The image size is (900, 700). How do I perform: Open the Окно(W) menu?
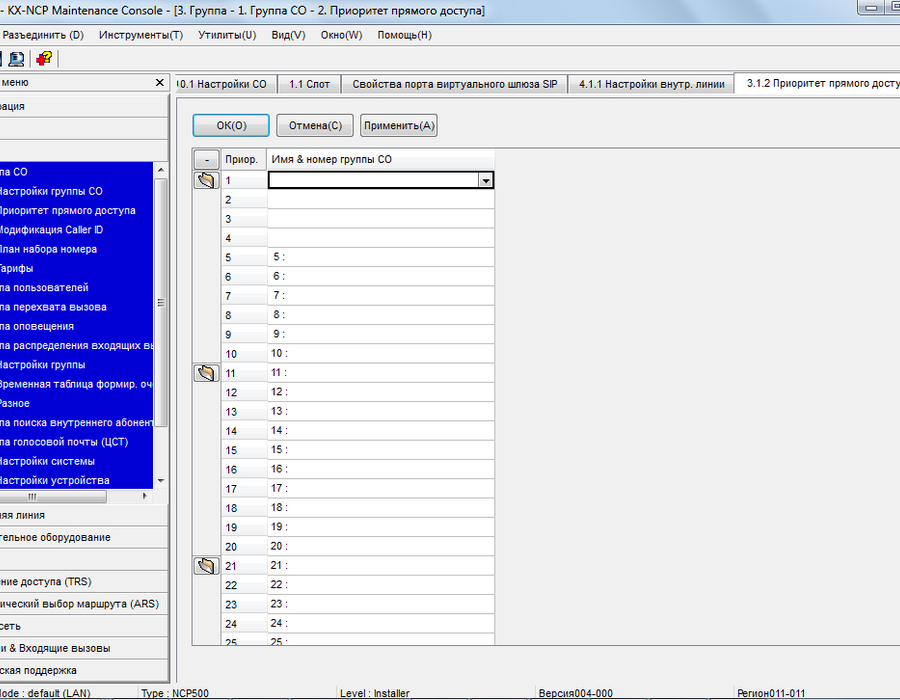(x=342, y=35)
